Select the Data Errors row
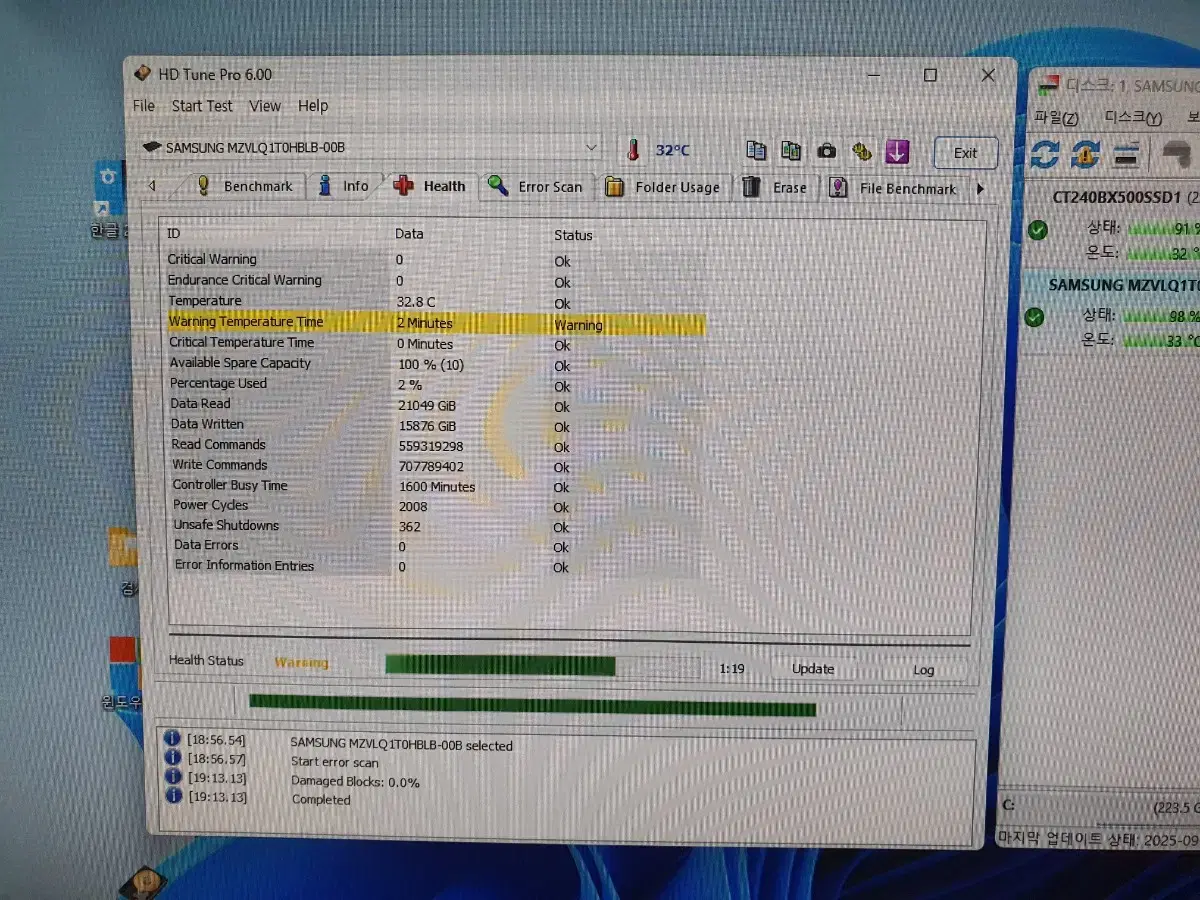 (436, 546)
